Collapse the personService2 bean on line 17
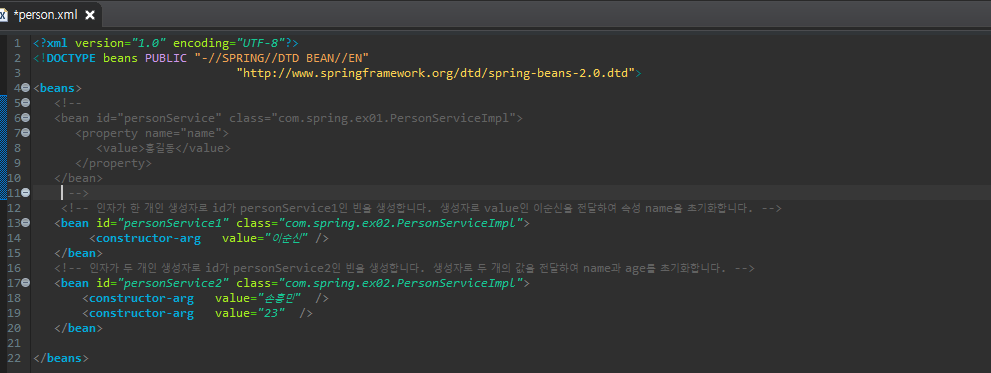 click(x=26, y=283)
